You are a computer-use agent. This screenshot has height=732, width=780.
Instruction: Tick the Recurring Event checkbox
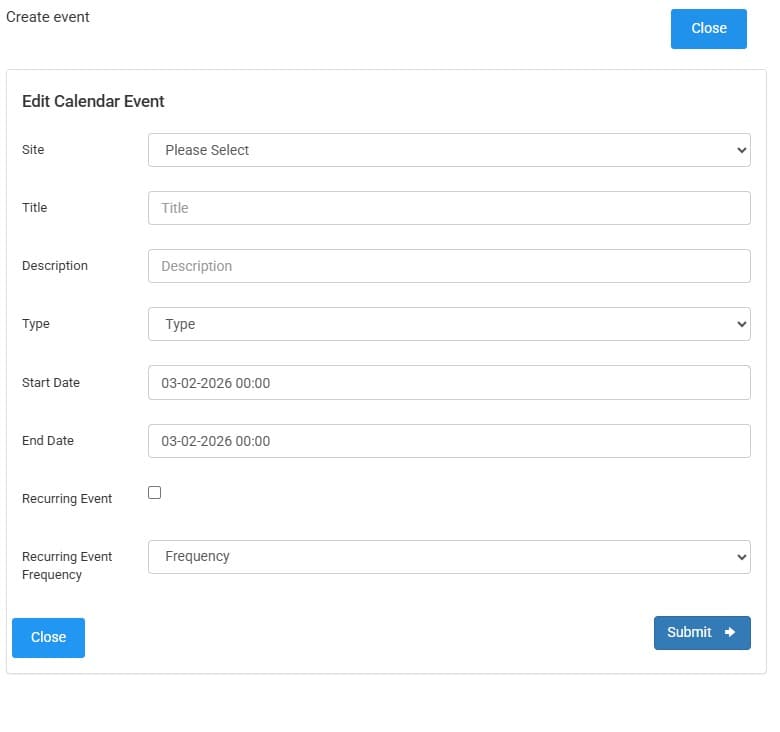coord(154,492)
